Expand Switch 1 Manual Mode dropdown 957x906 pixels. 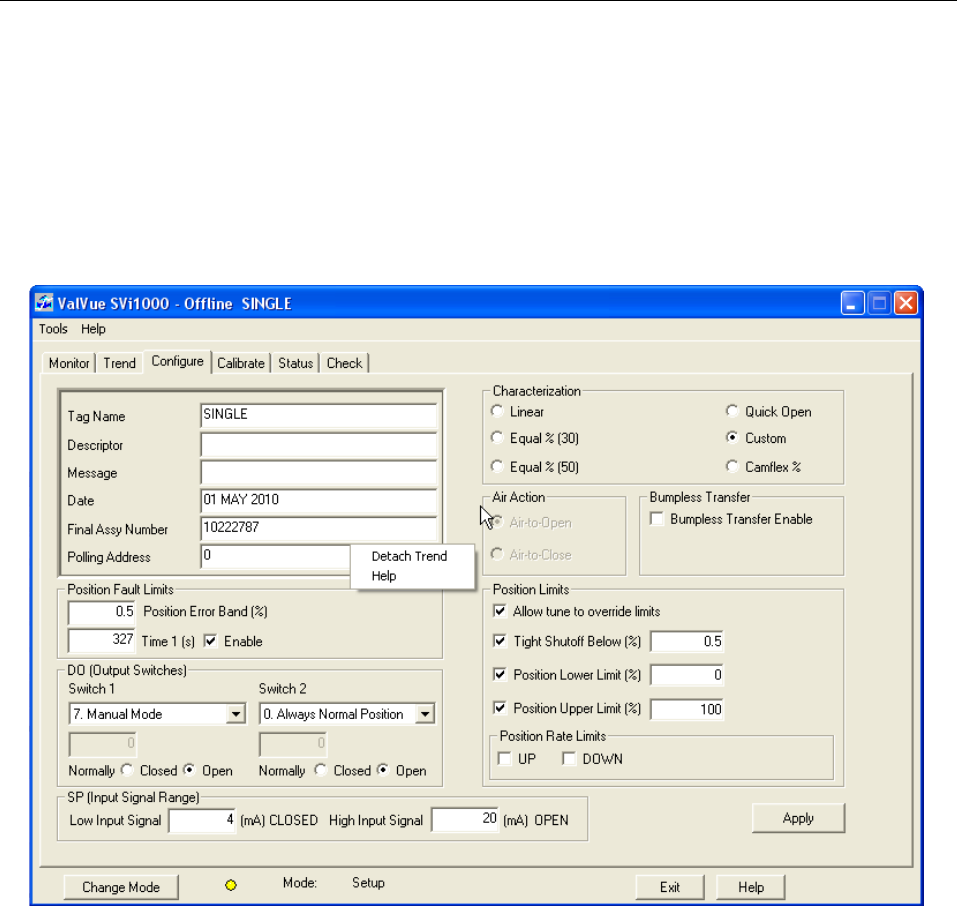coord(236,714)
